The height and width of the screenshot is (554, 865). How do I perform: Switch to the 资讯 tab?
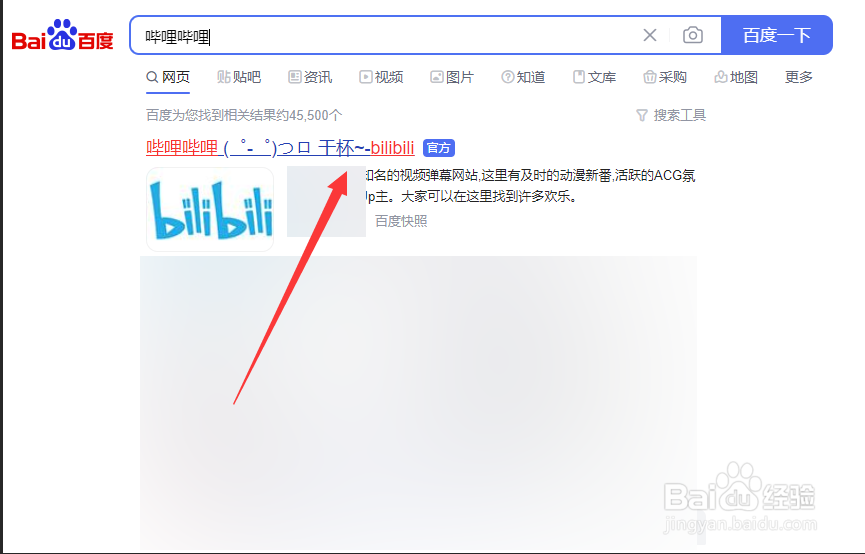[310, 77]
